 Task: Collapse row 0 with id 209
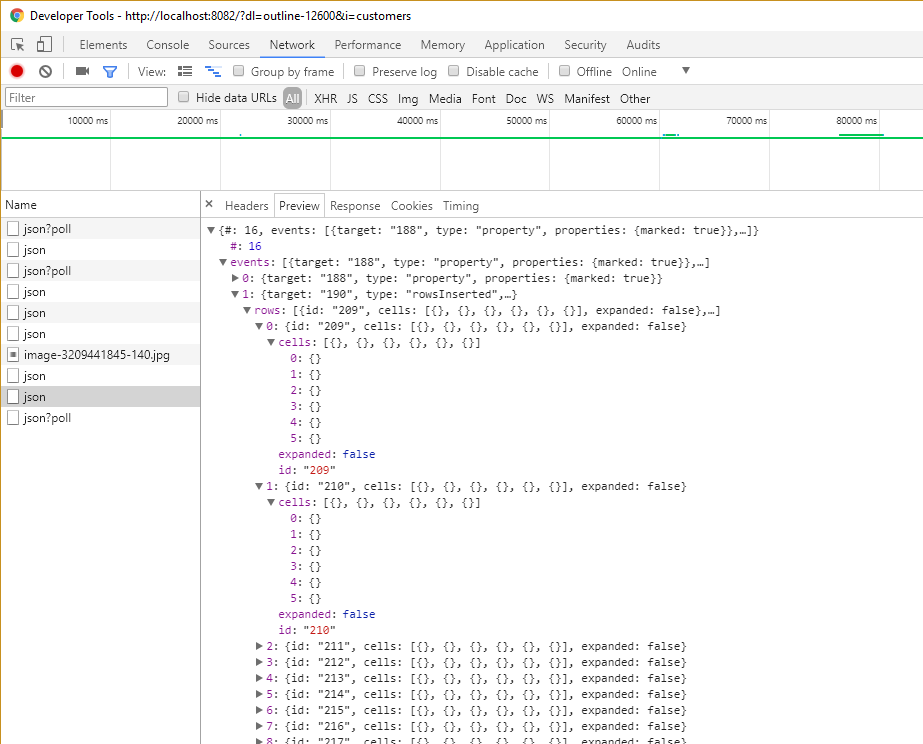click(x=258, y=326)
